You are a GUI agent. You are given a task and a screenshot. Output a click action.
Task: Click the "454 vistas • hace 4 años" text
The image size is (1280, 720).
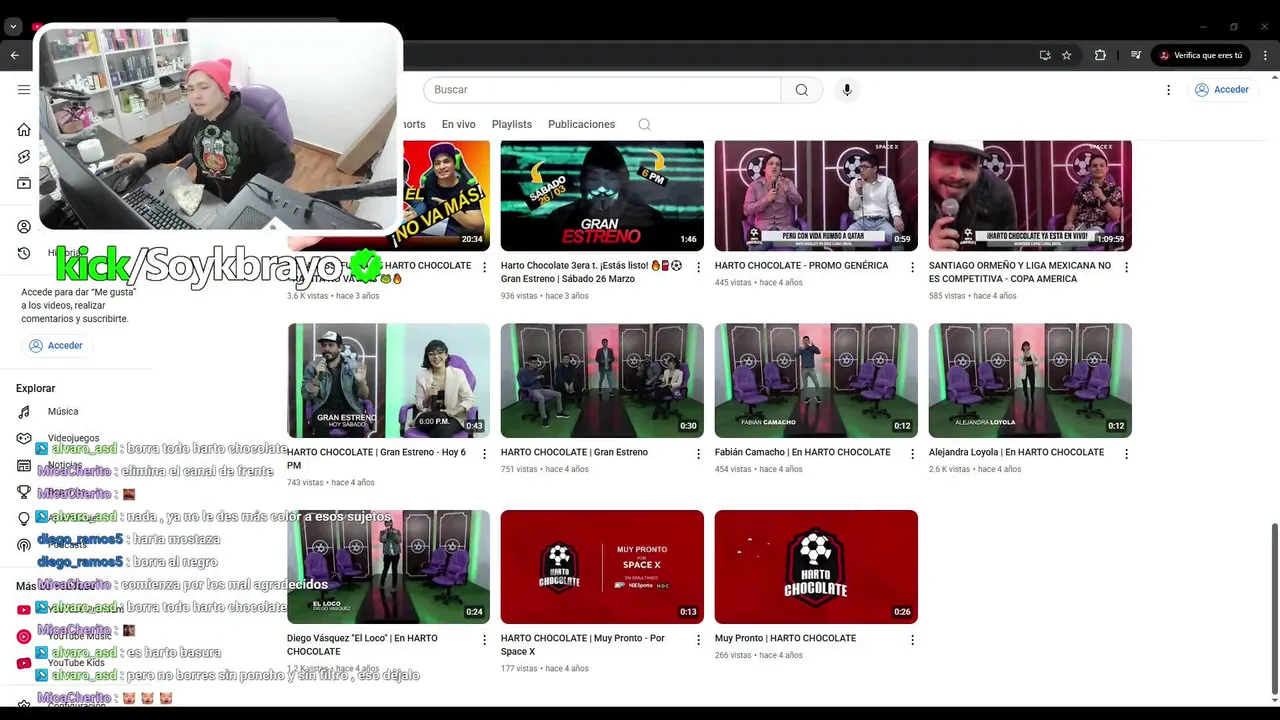(x=761, y=469)
